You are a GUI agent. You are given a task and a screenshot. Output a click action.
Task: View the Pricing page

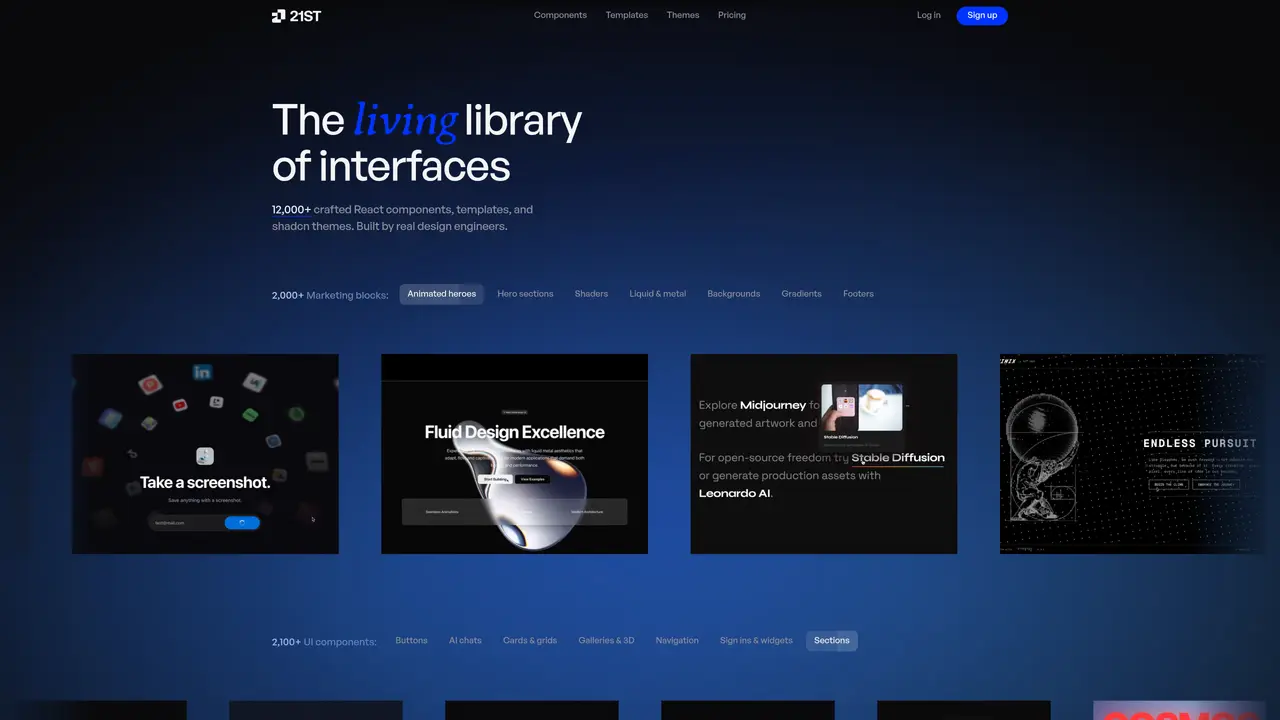(732, 15)
